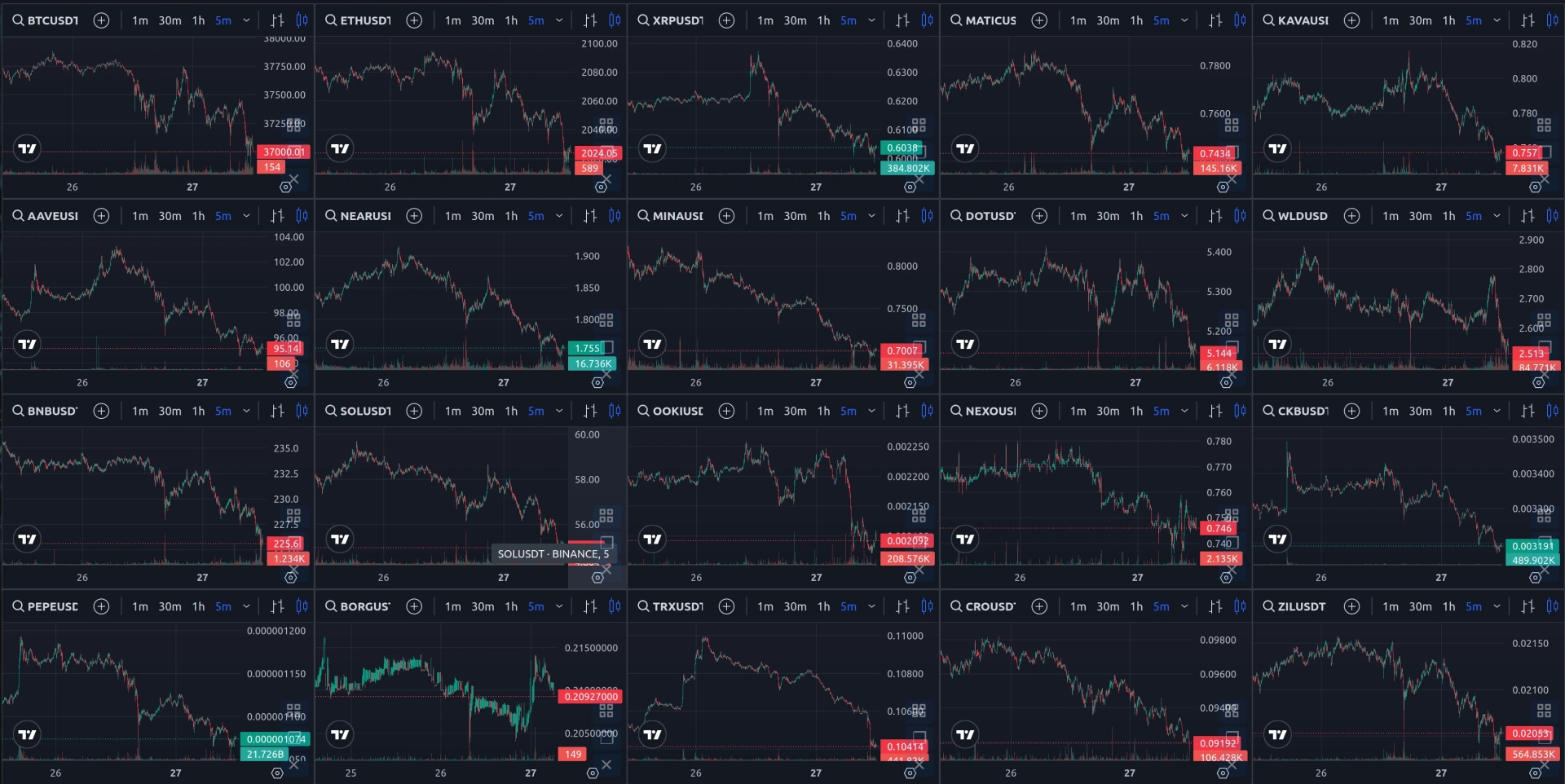The height and width of the screenshot is (784, 1565).
Task: Add a compare symbol to ETHUSDT chart
Action: pyautogui.click(x=414, y=20)
